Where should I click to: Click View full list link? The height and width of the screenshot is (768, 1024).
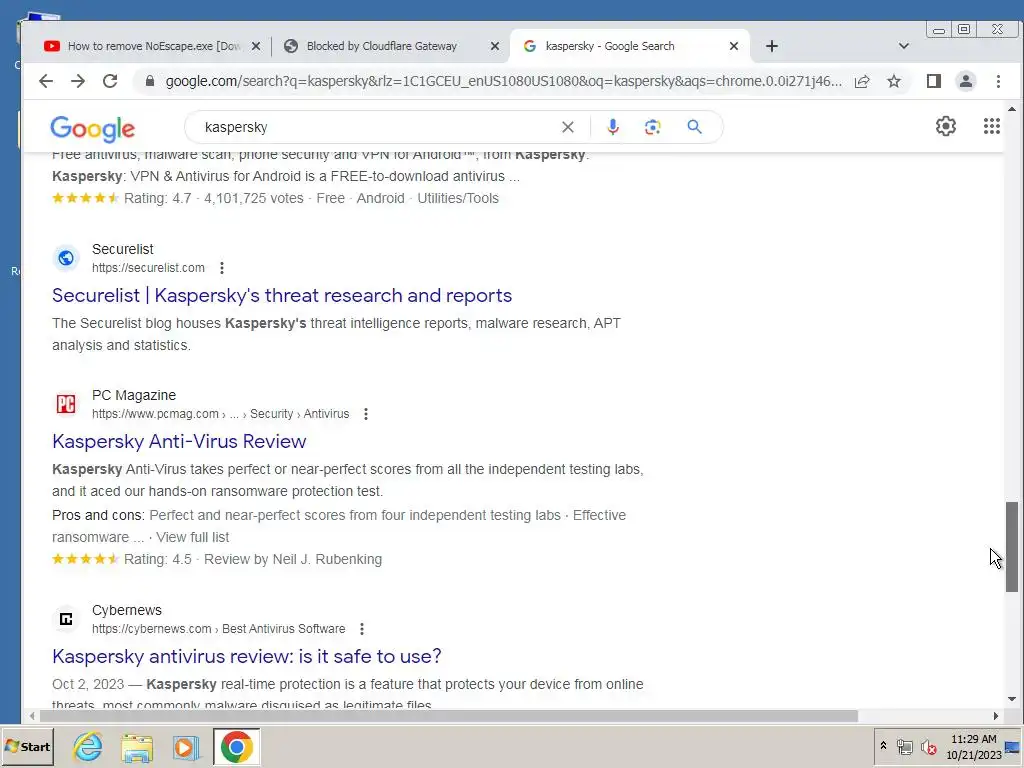(x=193, y=537)
